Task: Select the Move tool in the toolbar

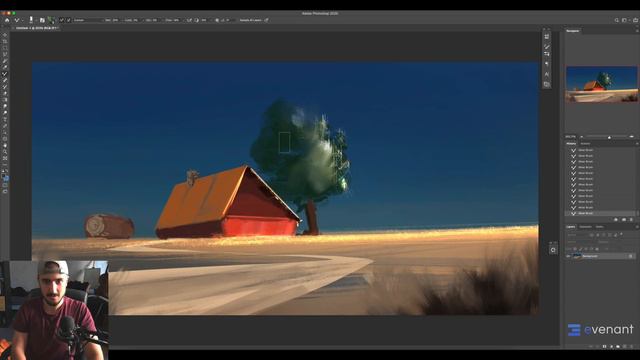Action: tap(5, 35)
